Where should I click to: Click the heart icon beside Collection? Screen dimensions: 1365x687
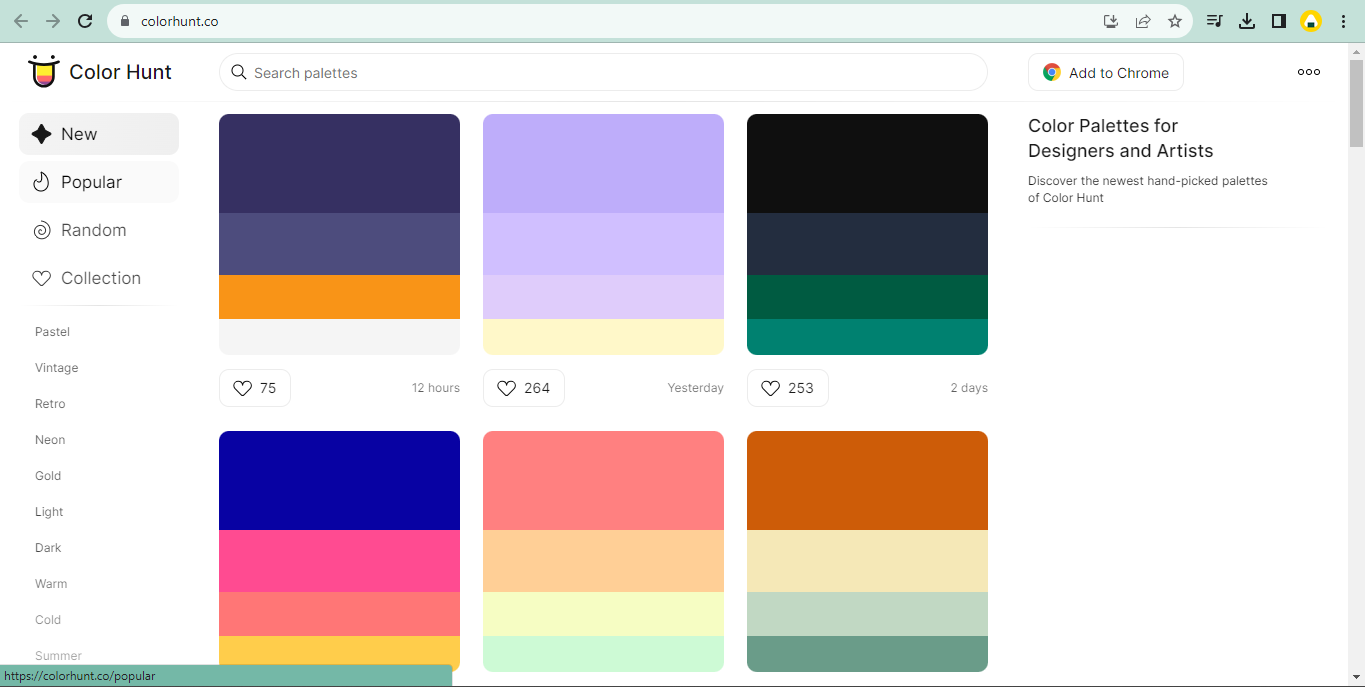[41, 278]
